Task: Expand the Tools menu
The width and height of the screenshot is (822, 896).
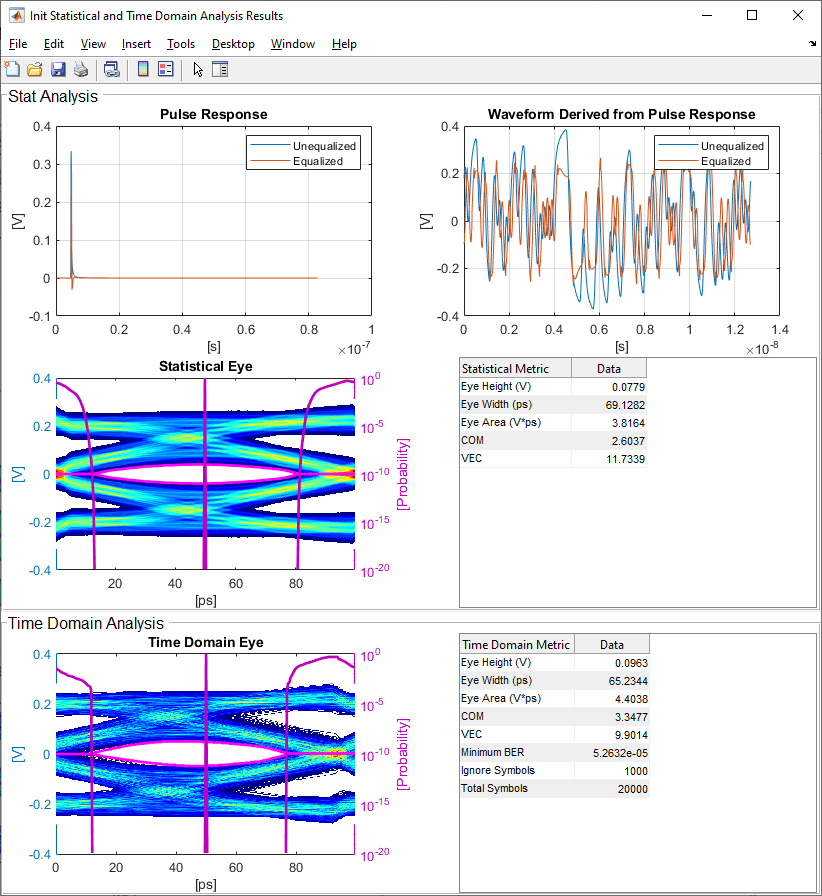Action: pos(181,44)
